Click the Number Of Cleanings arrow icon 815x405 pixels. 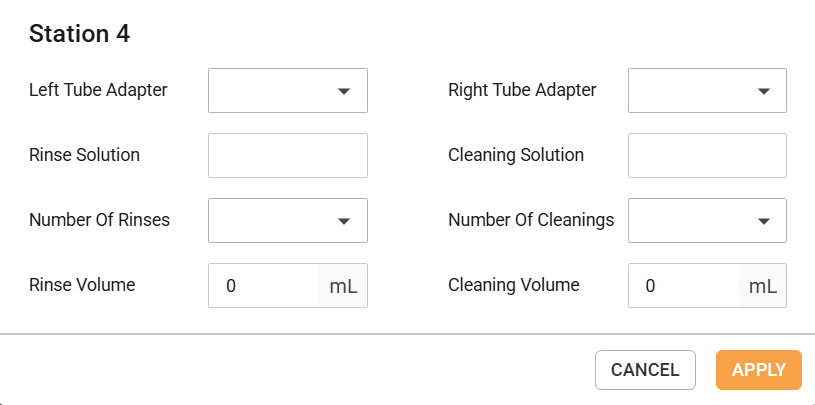764,221
